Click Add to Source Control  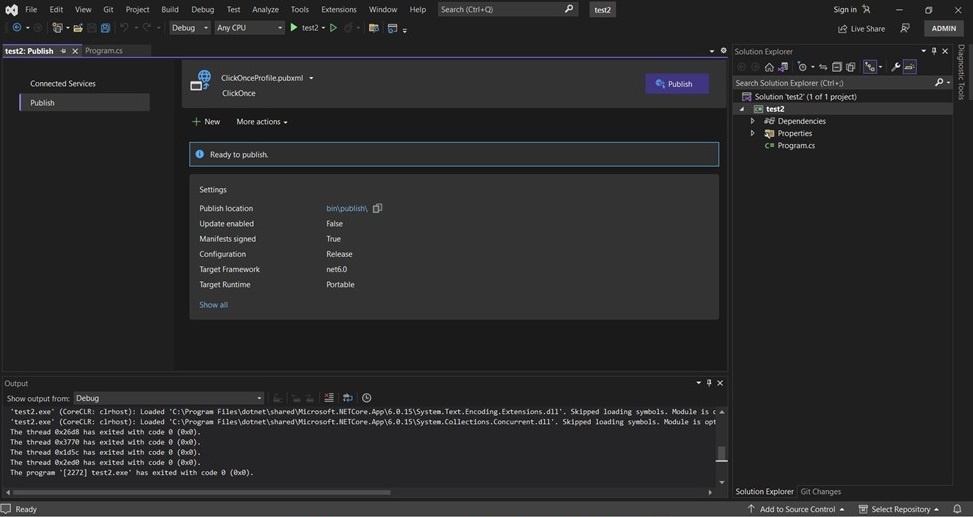point(796,509)
